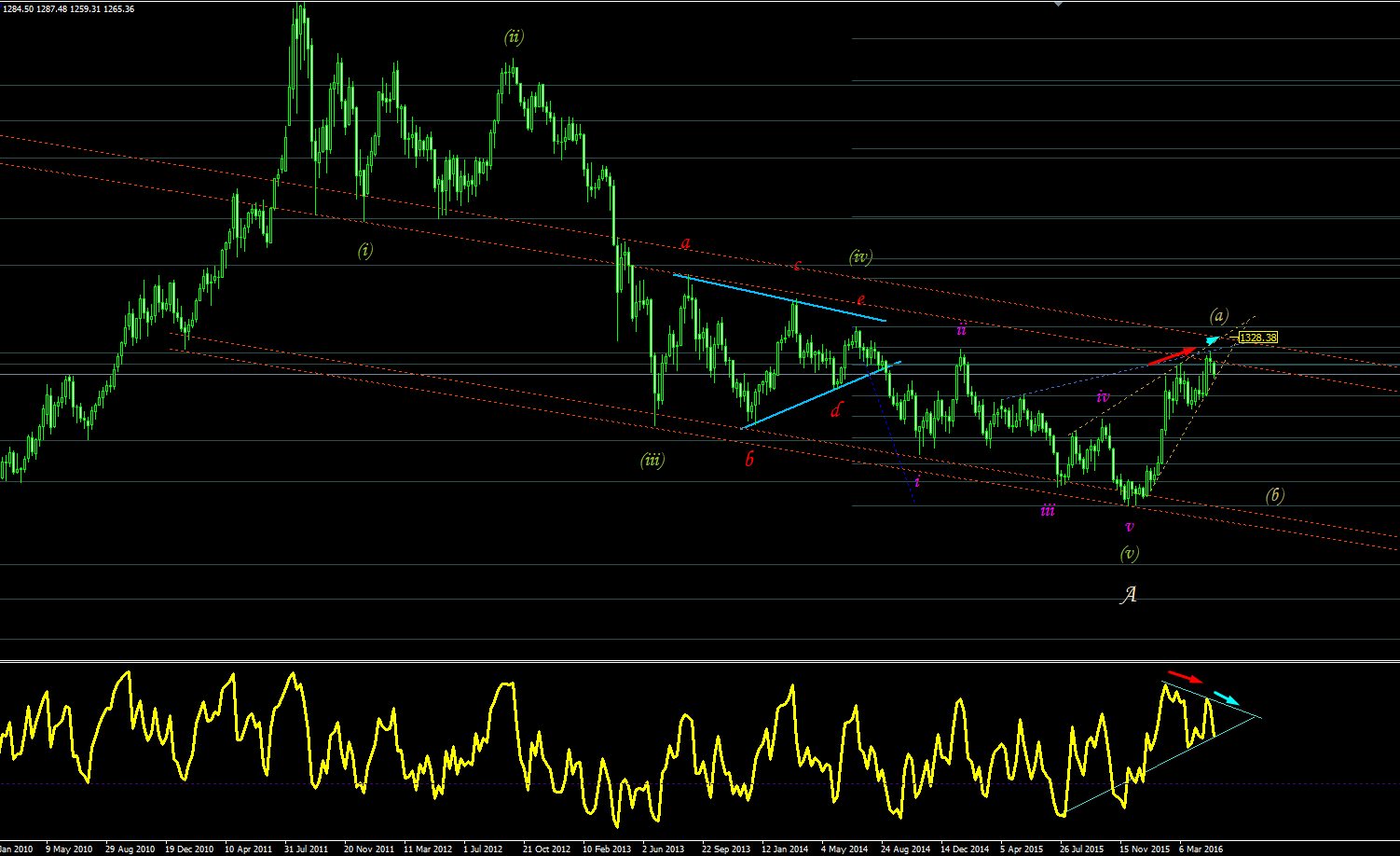Image resolution: width=1400 pixels, height=856 pixels.
Task: Click the OHLC values text at top left
Action: [69, 8]
